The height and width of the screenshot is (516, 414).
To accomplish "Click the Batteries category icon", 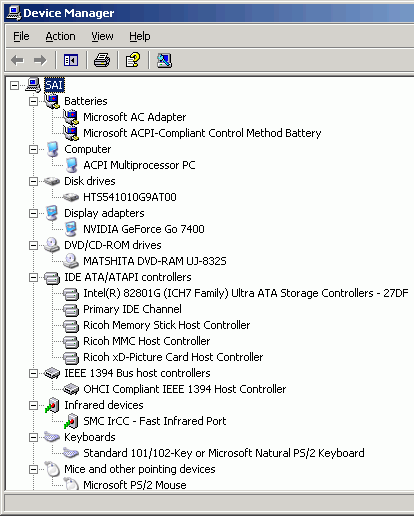I will [x=52, y=101].
